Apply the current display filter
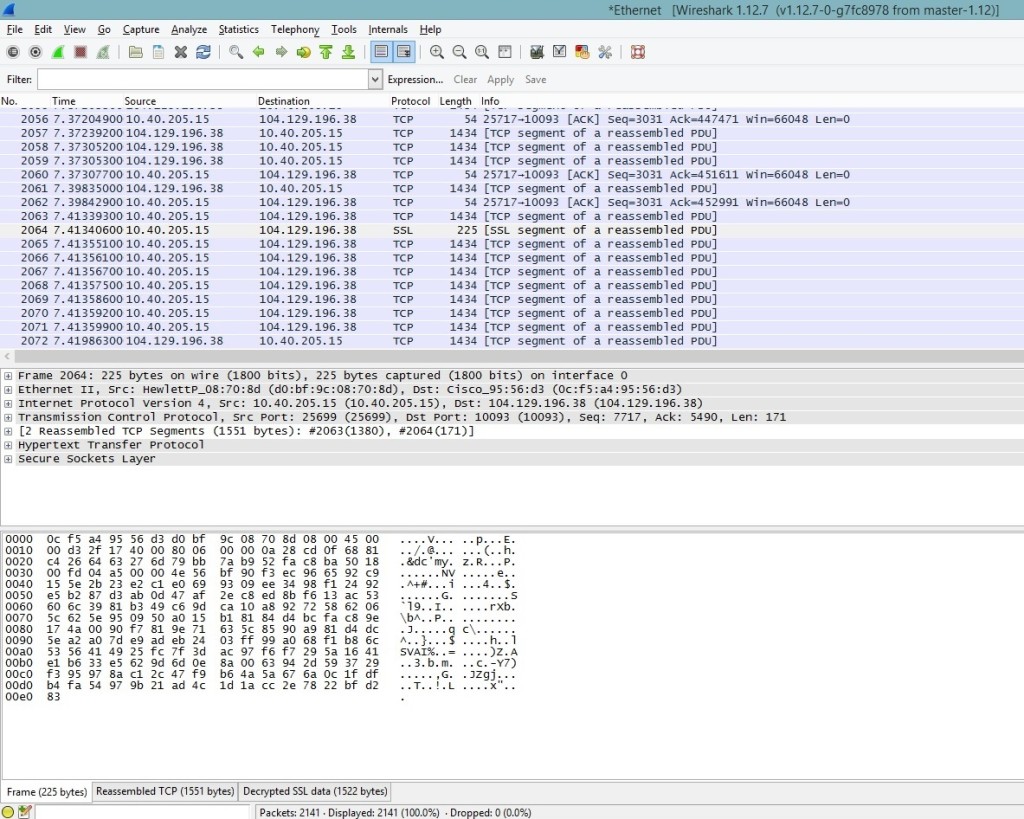1024x819 pixels. (x=500, y=79)
